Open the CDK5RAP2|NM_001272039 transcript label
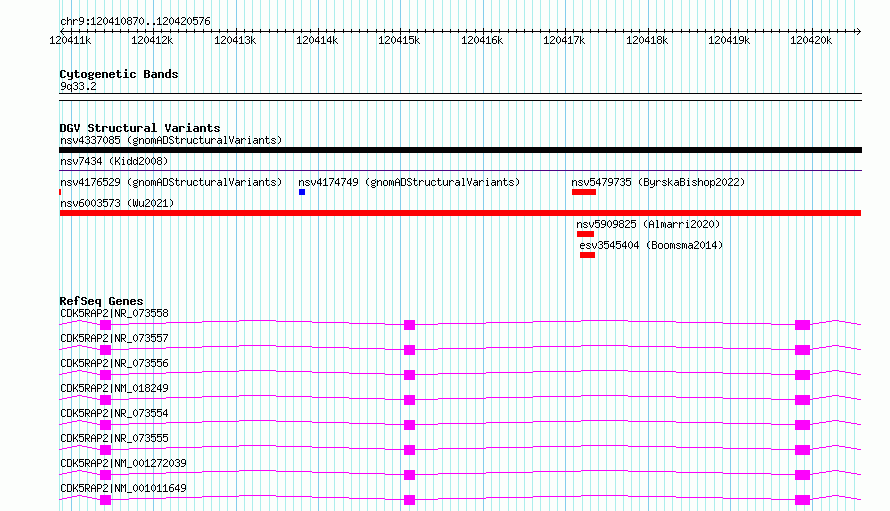This screenshot has width=890, height=511. (x=123, y=463)
